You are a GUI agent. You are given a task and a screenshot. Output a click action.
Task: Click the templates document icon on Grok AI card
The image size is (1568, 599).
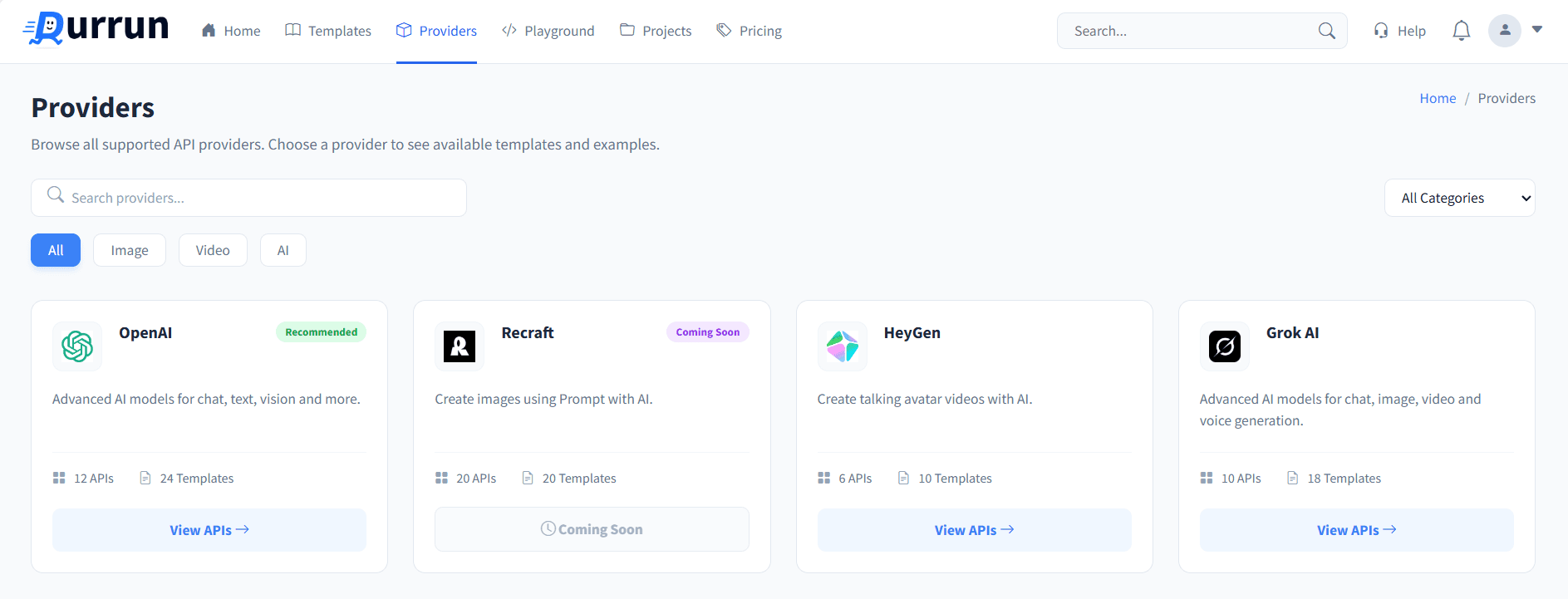(1292, 478)
